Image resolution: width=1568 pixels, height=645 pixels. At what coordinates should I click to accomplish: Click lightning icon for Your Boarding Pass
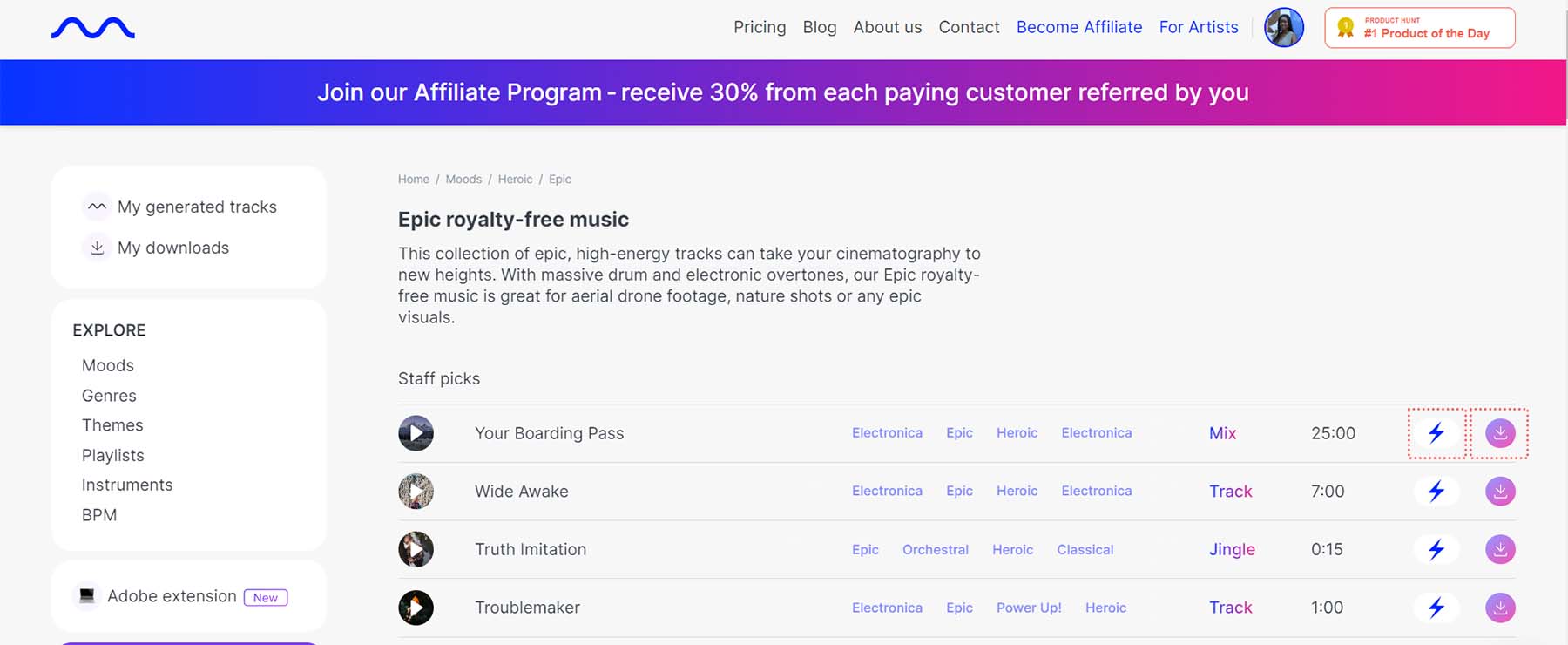1436,433
